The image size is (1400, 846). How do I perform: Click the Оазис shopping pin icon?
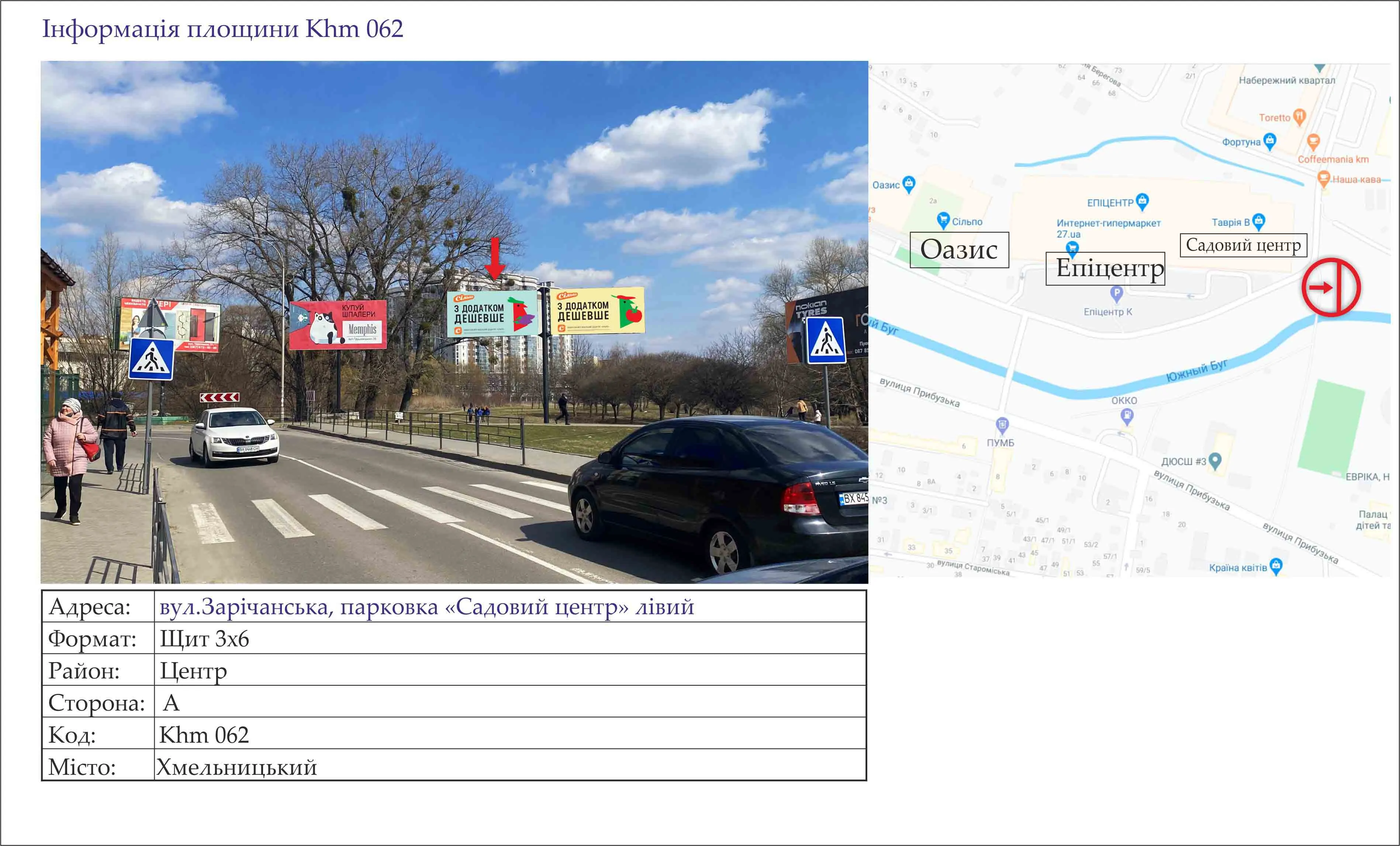[x=909, y=183]
